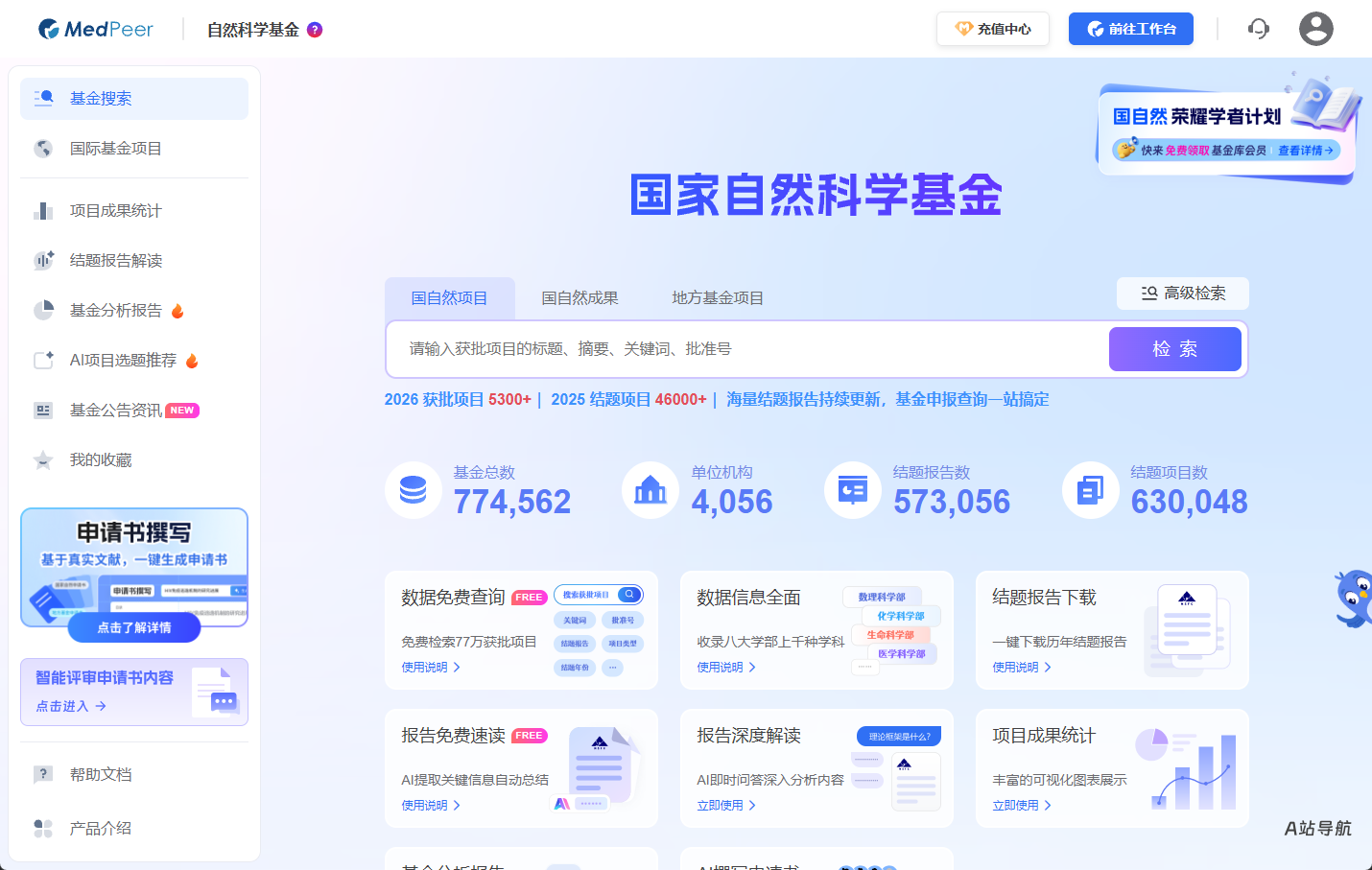The image size is (1372, 870).
Task: Go to 项目成果统计 sidebar item
Action: click(x=134, y=211)
